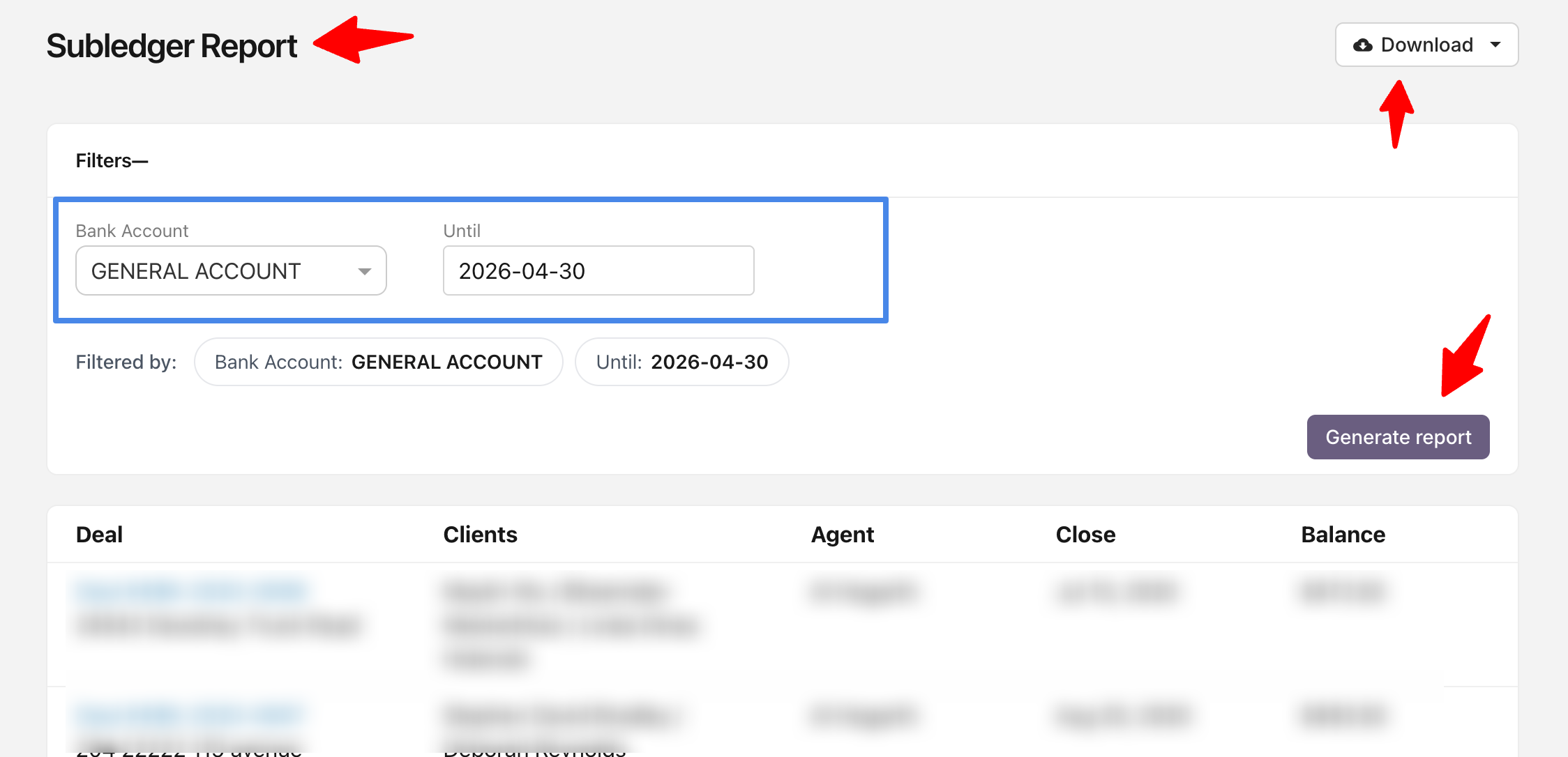1568x757 pixels.
Task: Click the Generate report button
Action: (1398, 437)
